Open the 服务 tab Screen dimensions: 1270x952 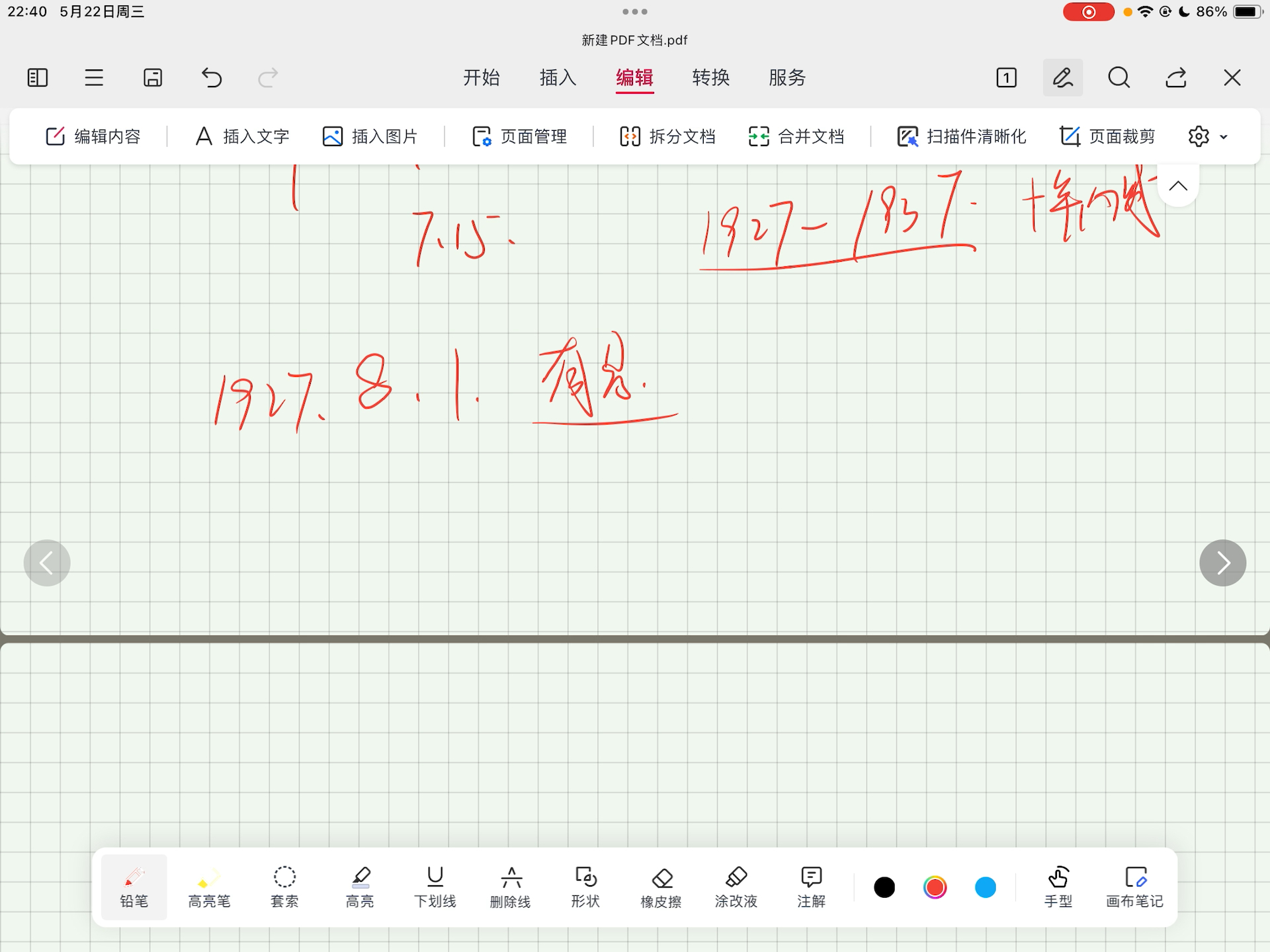point(787,78)
